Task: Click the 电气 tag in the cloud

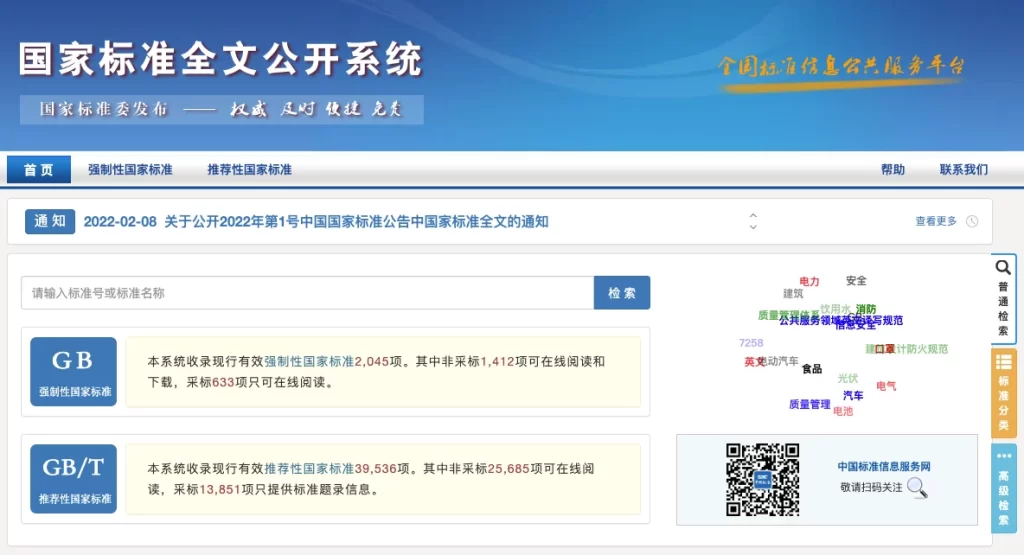Action: coord(886,386)
